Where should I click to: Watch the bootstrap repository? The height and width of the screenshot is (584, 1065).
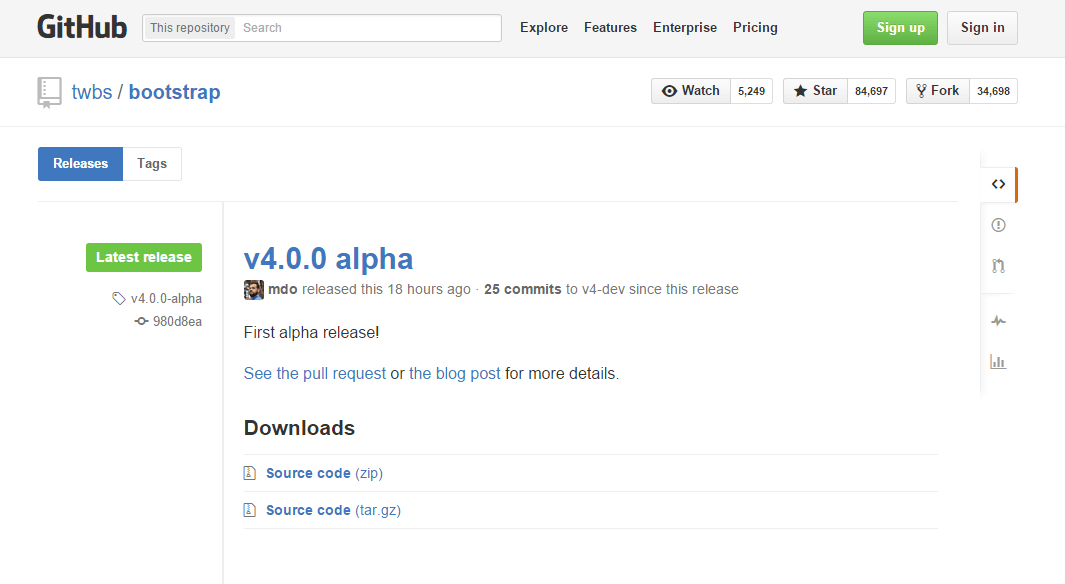(x=690, y=90)
